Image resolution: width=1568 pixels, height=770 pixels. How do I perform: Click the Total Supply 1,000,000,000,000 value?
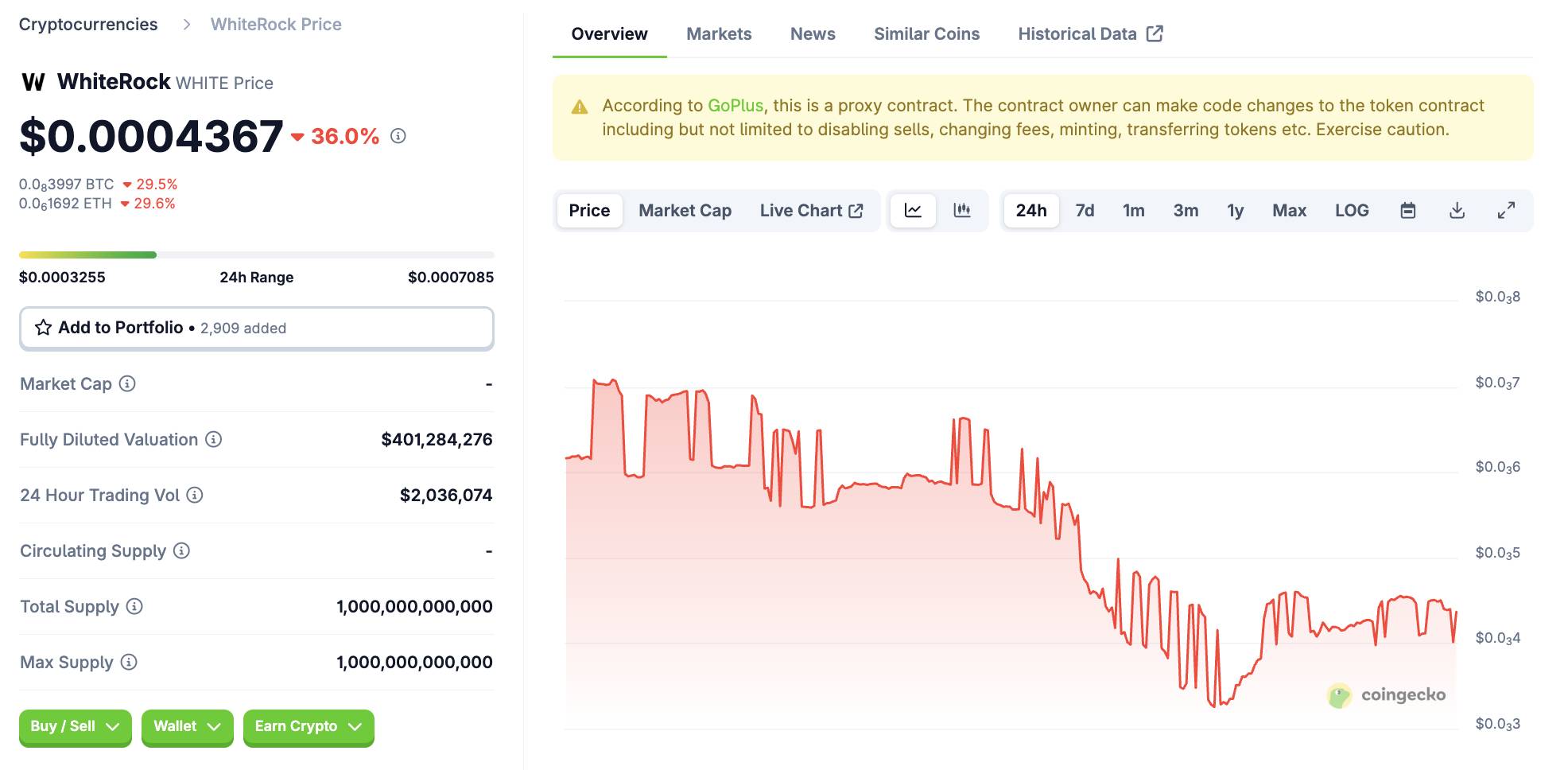point(414,607)
